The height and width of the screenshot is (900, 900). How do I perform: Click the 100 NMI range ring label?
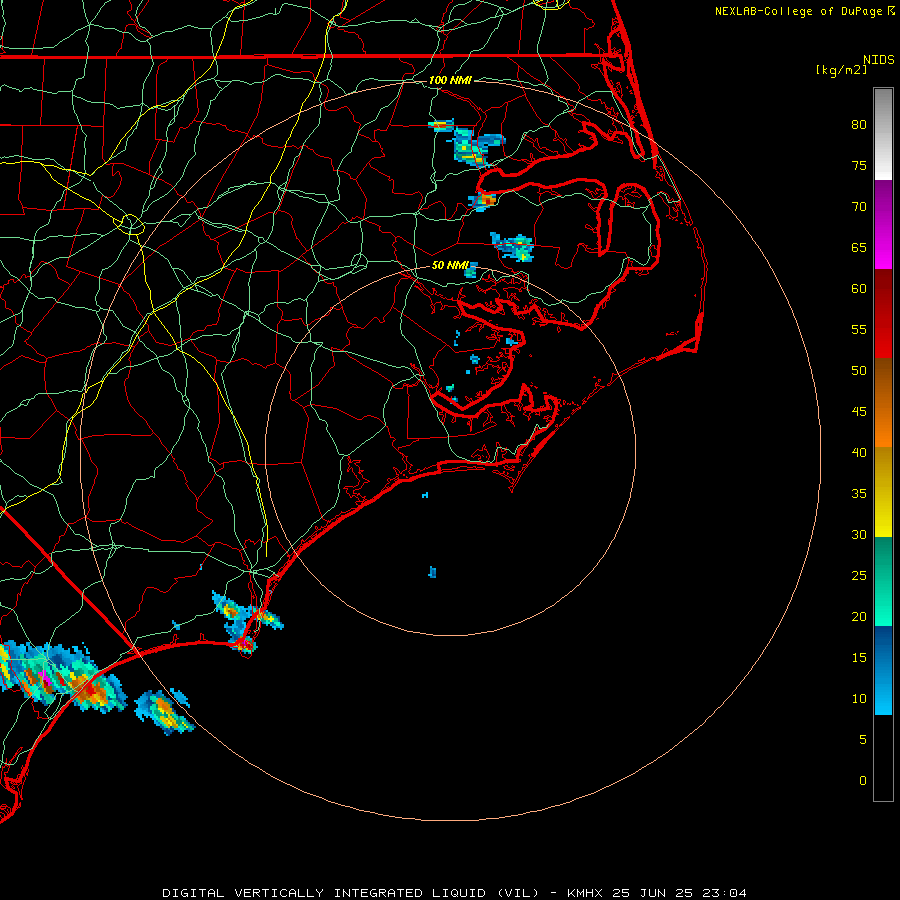(450, 80)
